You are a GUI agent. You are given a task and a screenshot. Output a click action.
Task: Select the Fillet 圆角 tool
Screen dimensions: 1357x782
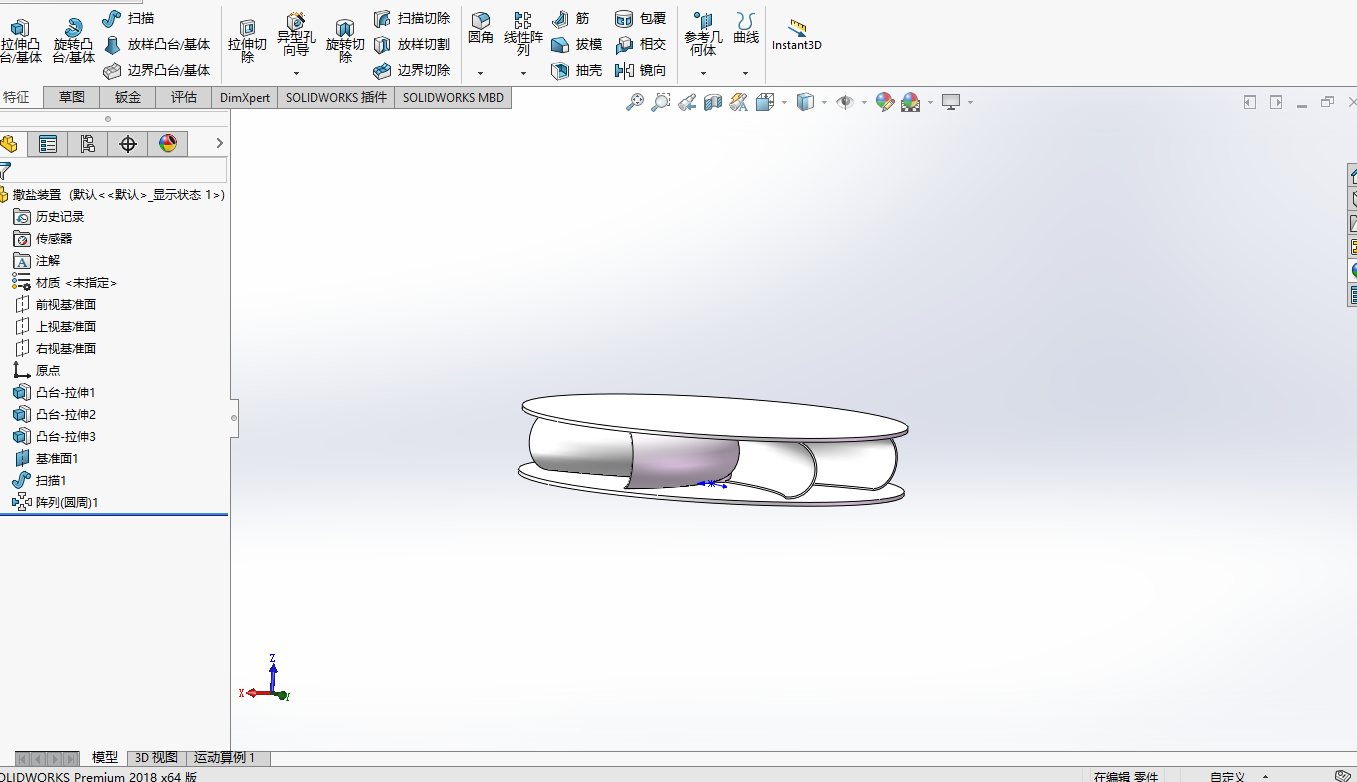(481, 29)
